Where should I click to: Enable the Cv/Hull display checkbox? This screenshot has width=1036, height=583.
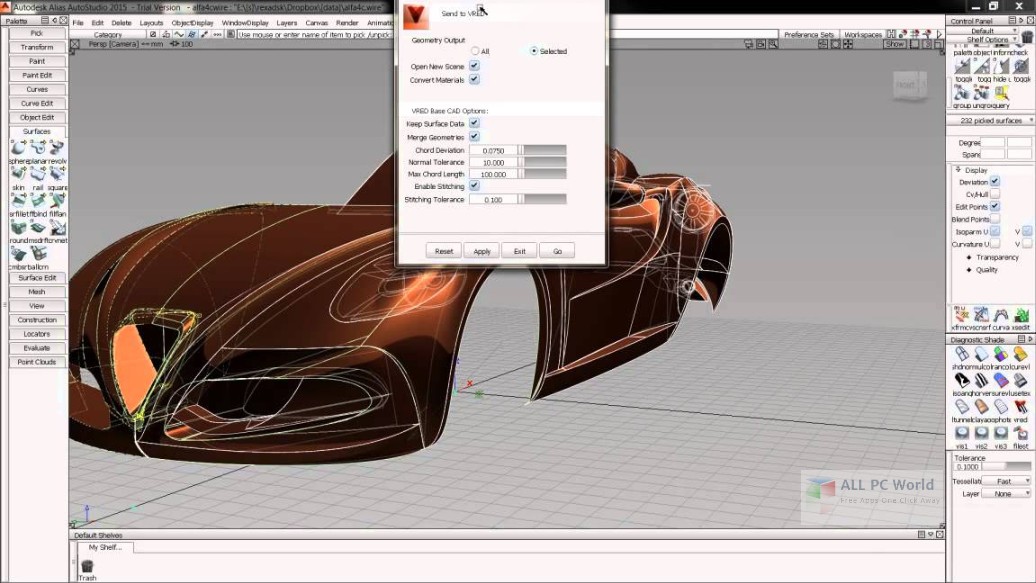[x=994, y=194]
